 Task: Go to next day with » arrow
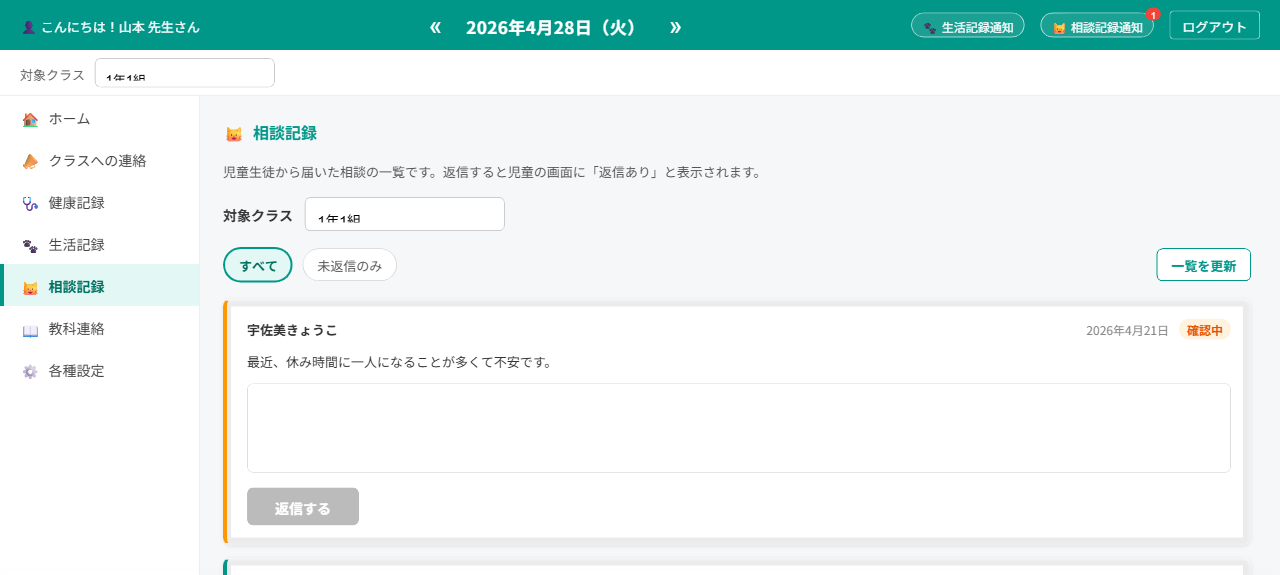pyautogui.click(x=675, y=27)
